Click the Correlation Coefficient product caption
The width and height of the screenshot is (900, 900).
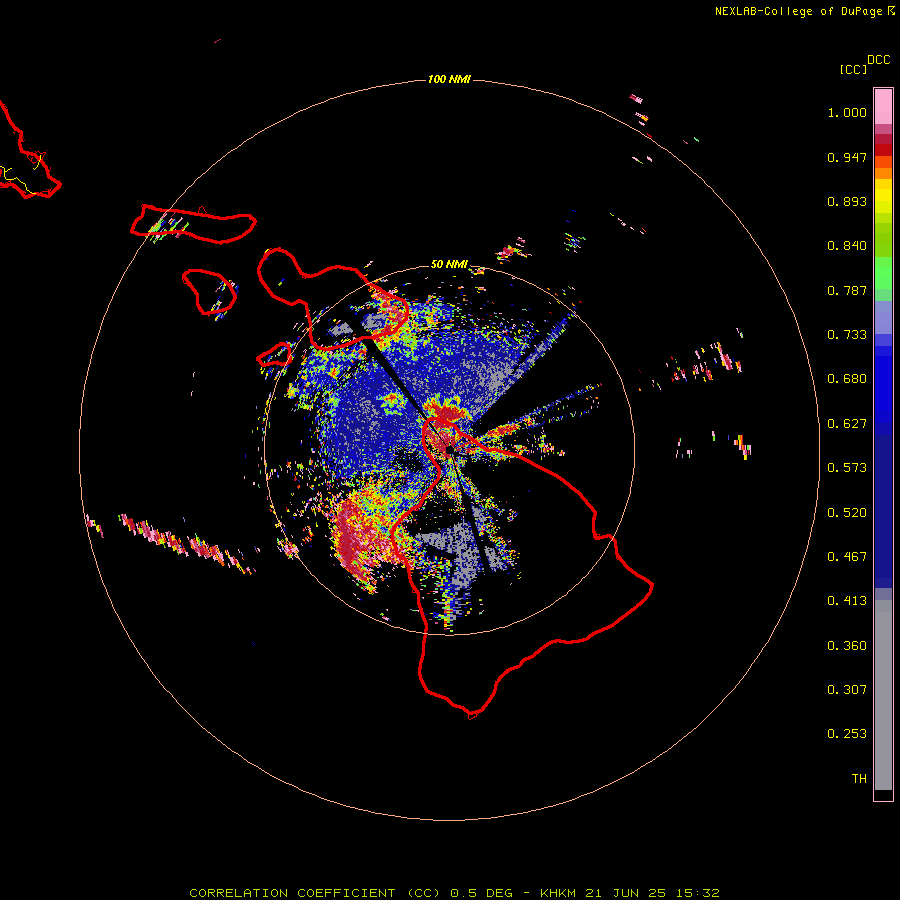point(454,893)
